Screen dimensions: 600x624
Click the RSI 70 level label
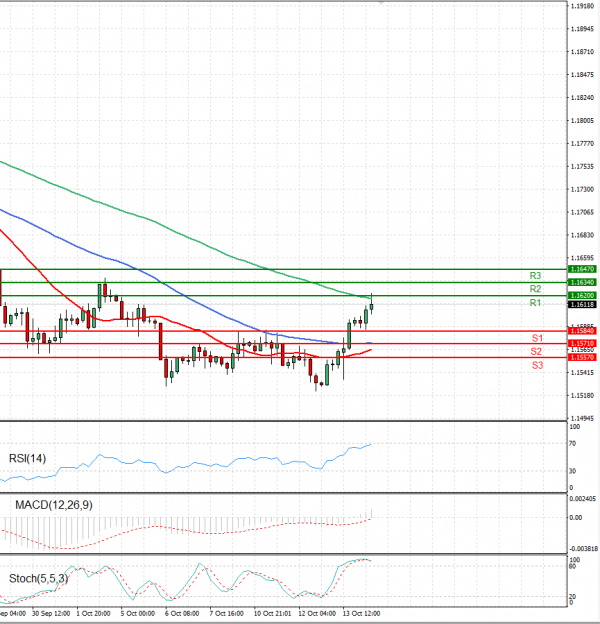(573, 444)
